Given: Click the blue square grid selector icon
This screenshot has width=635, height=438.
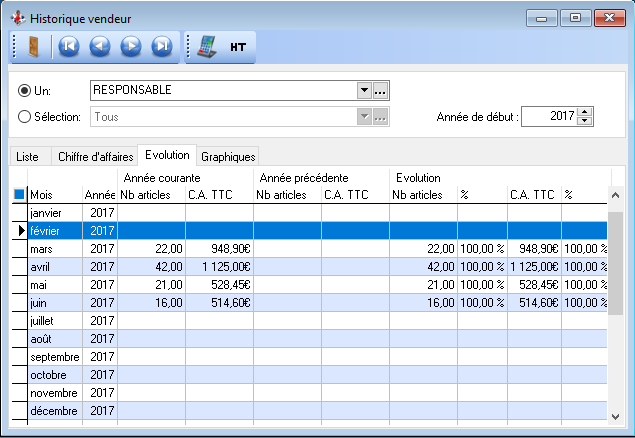Looking at the screenshot, I should (19, 195).
